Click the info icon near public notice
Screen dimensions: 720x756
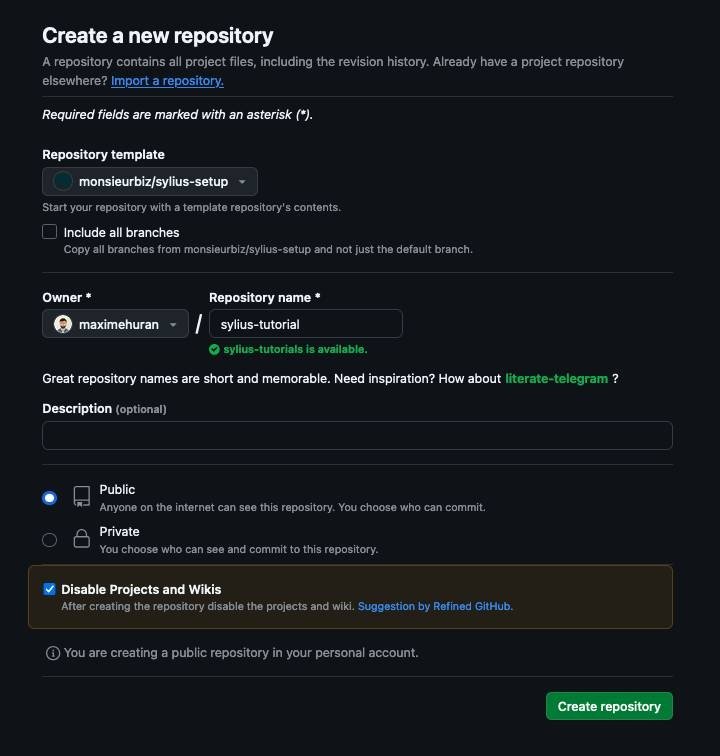tap(52, 653)
